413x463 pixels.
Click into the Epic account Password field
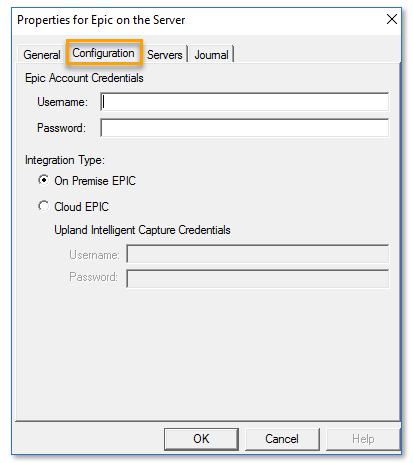pyautogui.click(x=244, y=128)
